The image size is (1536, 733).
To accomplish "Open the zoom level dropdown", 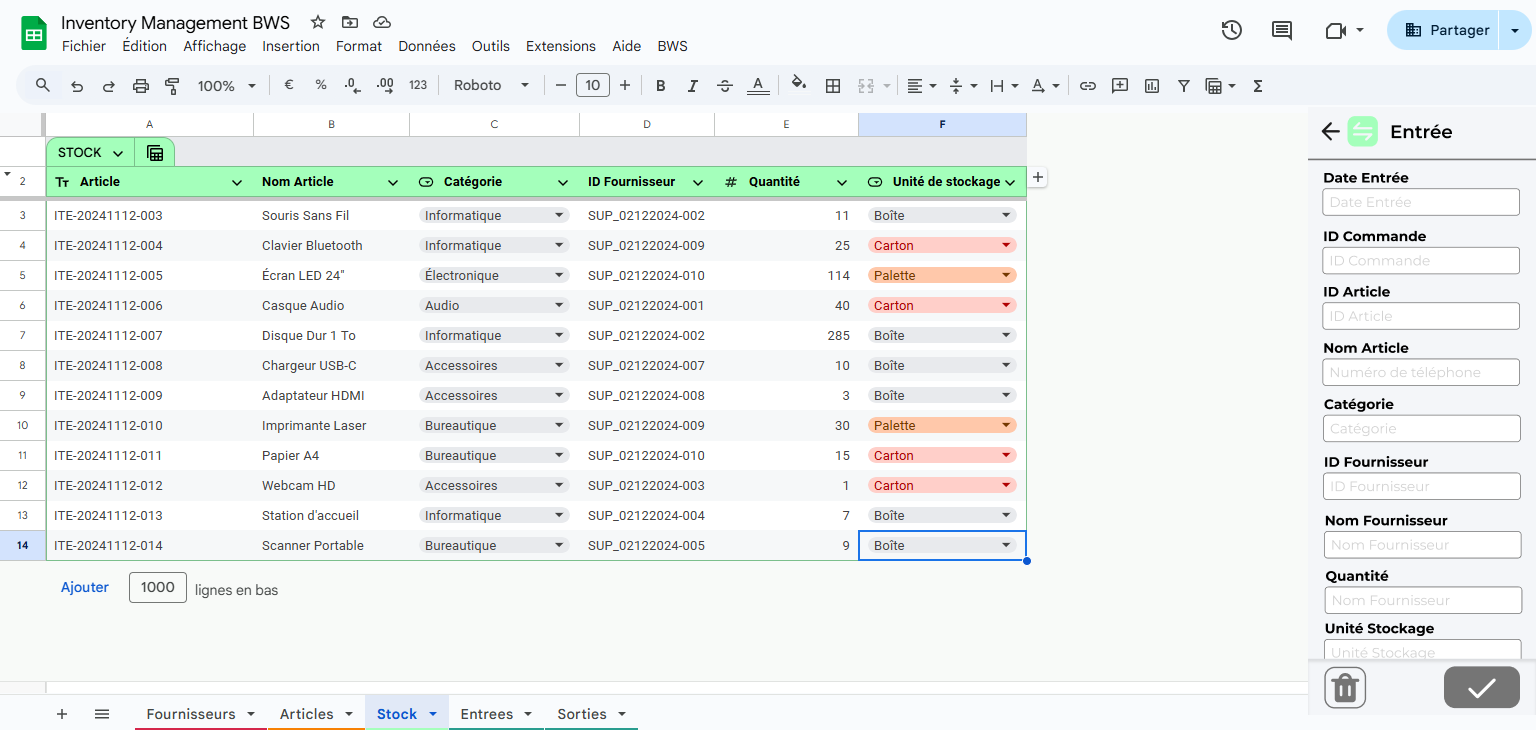I will [227, 86].
